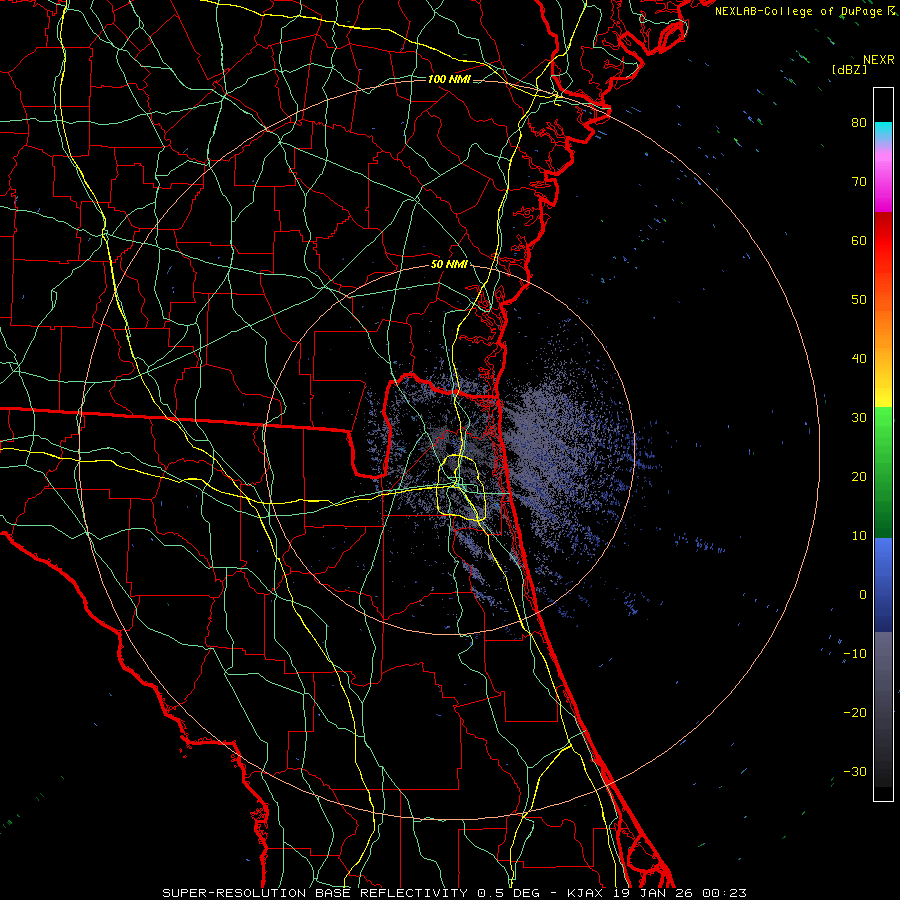Image resolution: width=900 pixels, height=900 pixels.
Task: Click the 40 dBZ scale value
Action: click(859, 359)
